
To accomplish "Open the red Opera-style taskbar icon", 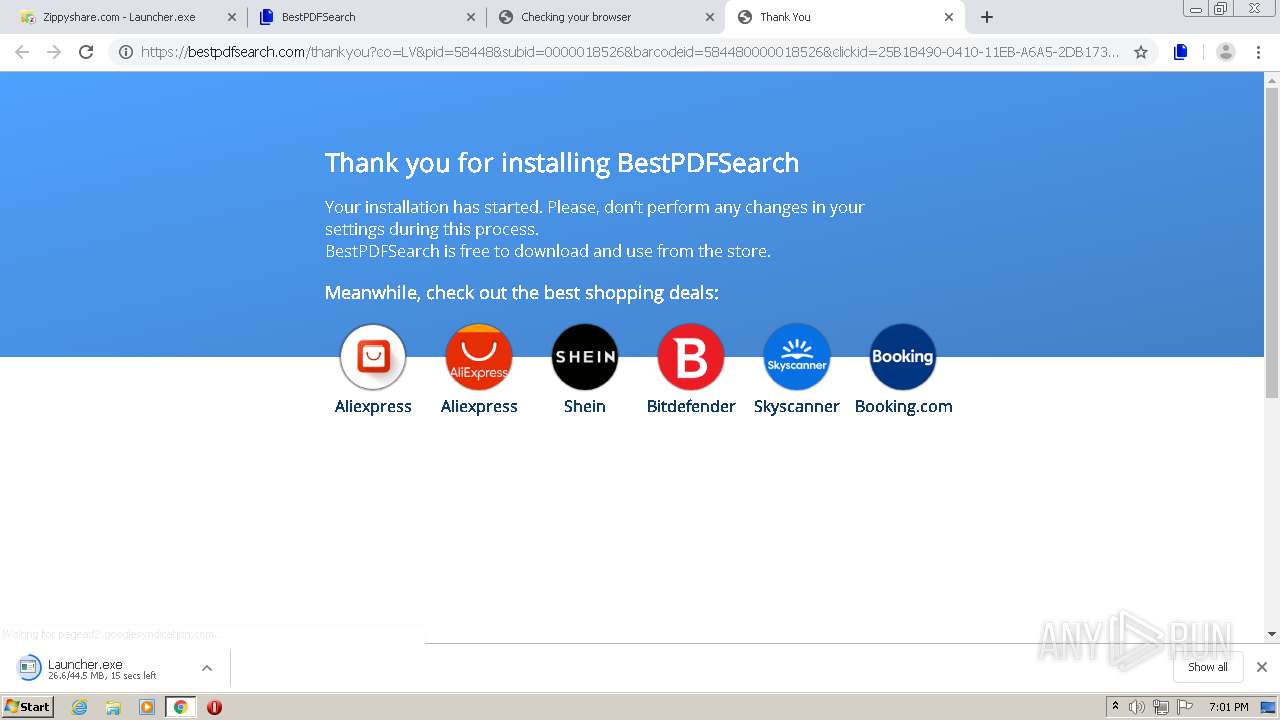I will pyautogui.click(x=214, y=707).
